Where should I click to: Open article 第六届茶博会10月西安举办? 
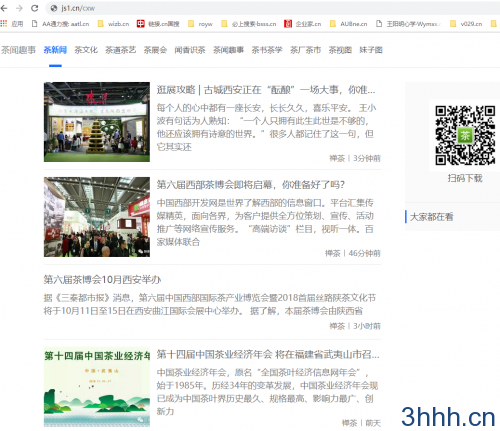click(102, 279)
